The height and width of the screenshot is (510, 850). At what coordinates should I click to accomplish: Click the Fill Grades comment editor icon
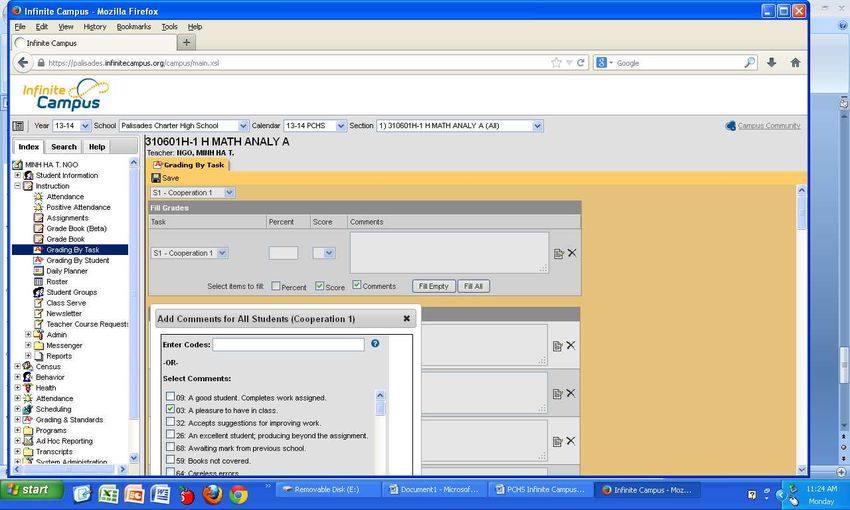[558, 254]
